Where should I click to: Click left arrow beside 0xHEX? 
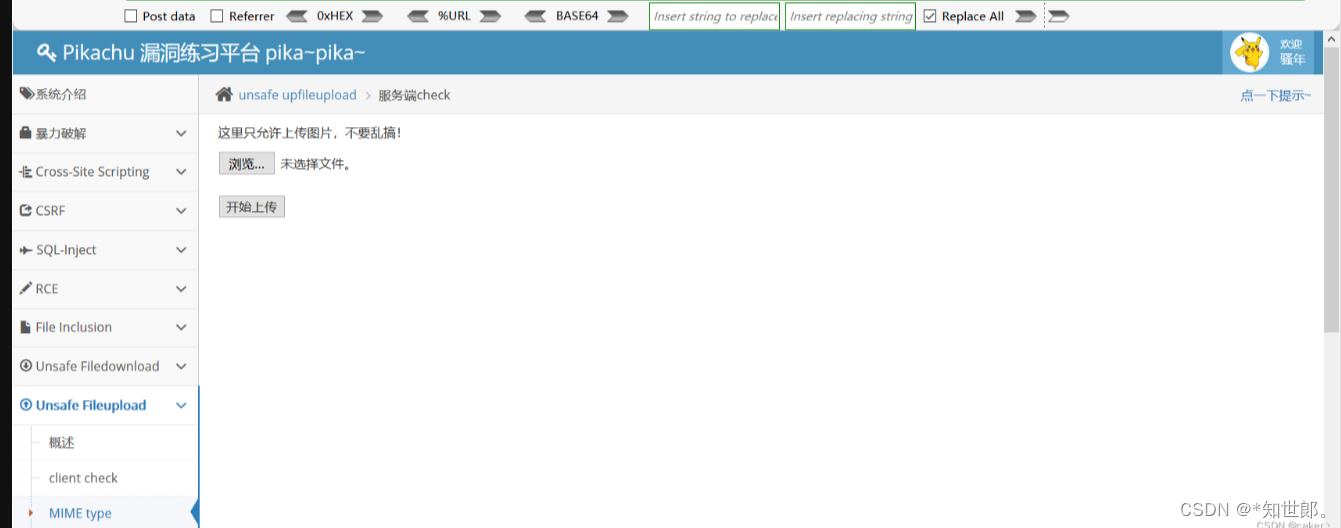click(297, 16)
